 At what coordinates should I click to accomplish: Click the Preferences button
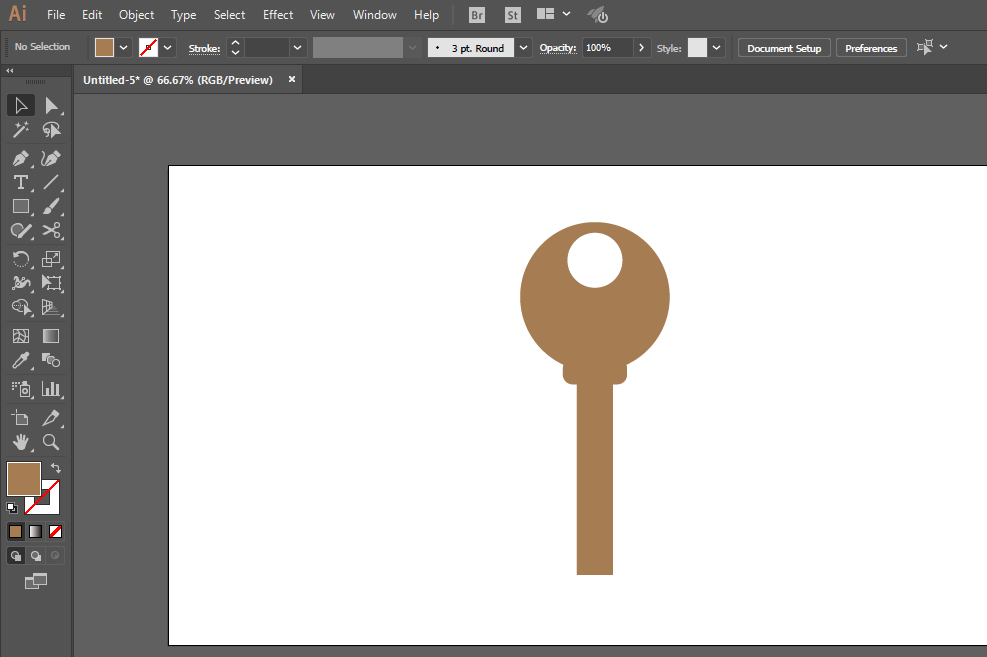coord(871,48)
